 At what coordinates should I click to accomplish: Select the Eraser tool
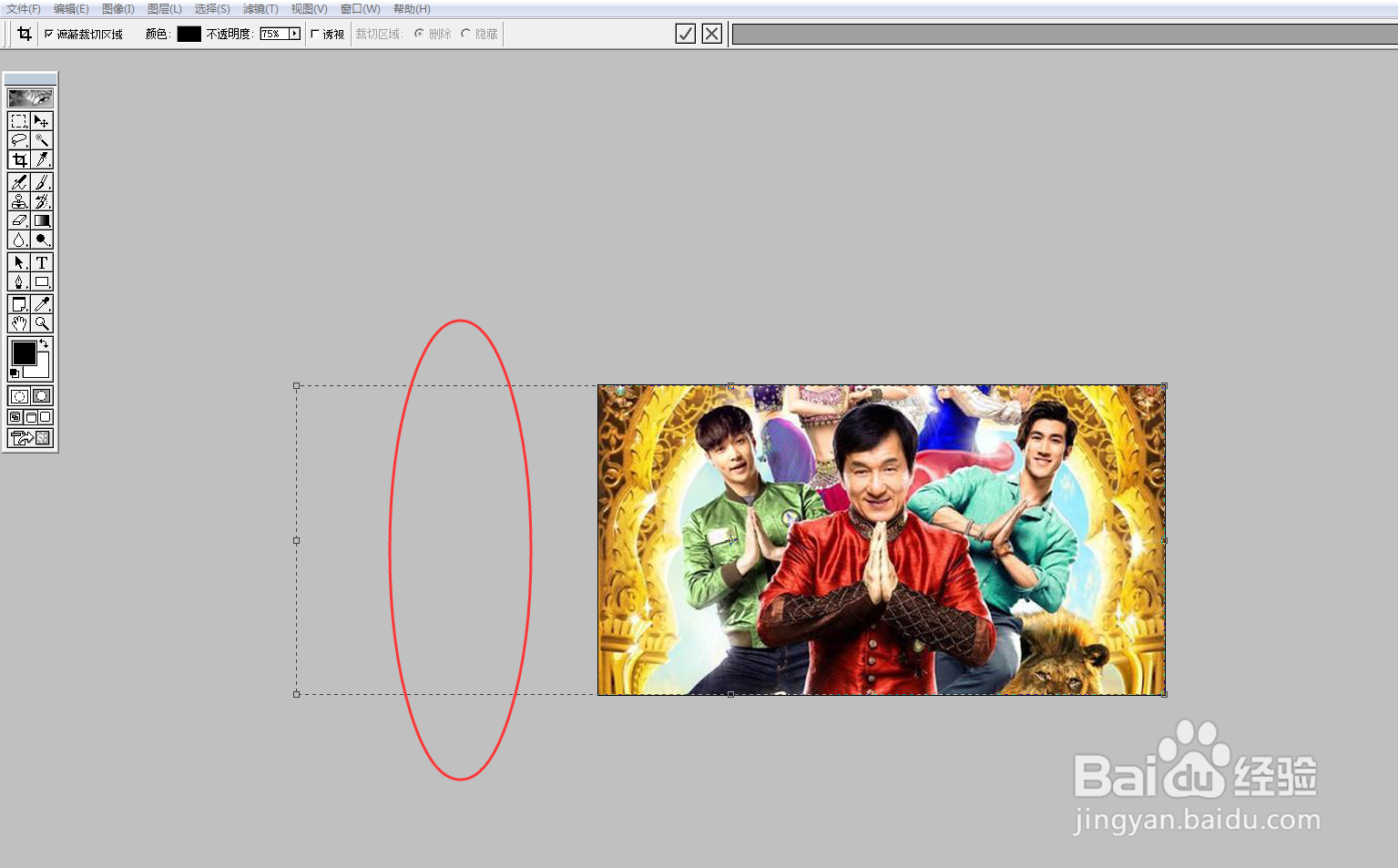pos(19,220)
